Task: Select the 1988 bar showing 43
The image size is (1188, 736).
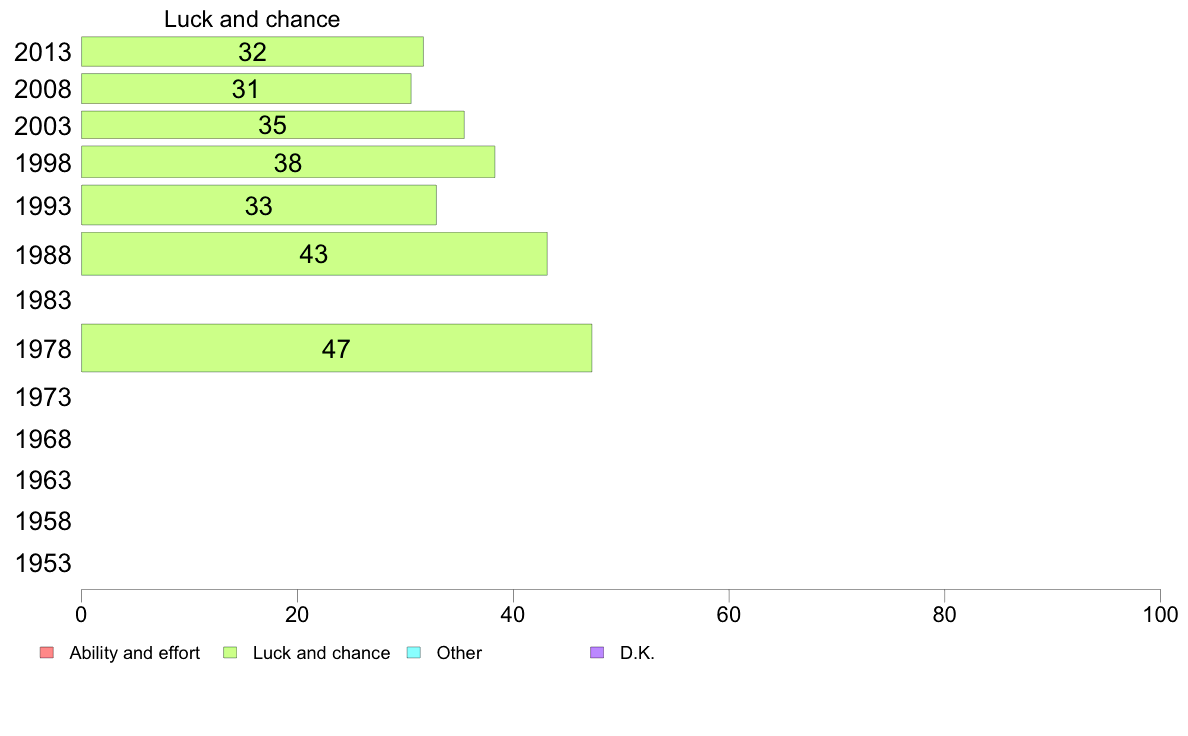Action: click(314, 254)
